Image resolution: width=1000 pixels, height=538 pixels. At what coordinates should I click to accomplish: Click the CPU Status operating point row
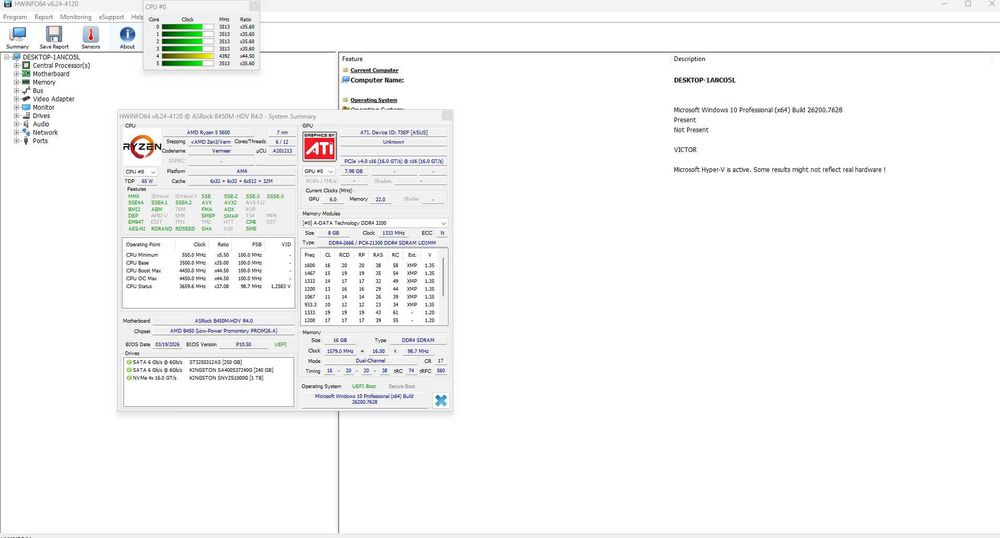point(209,286)
